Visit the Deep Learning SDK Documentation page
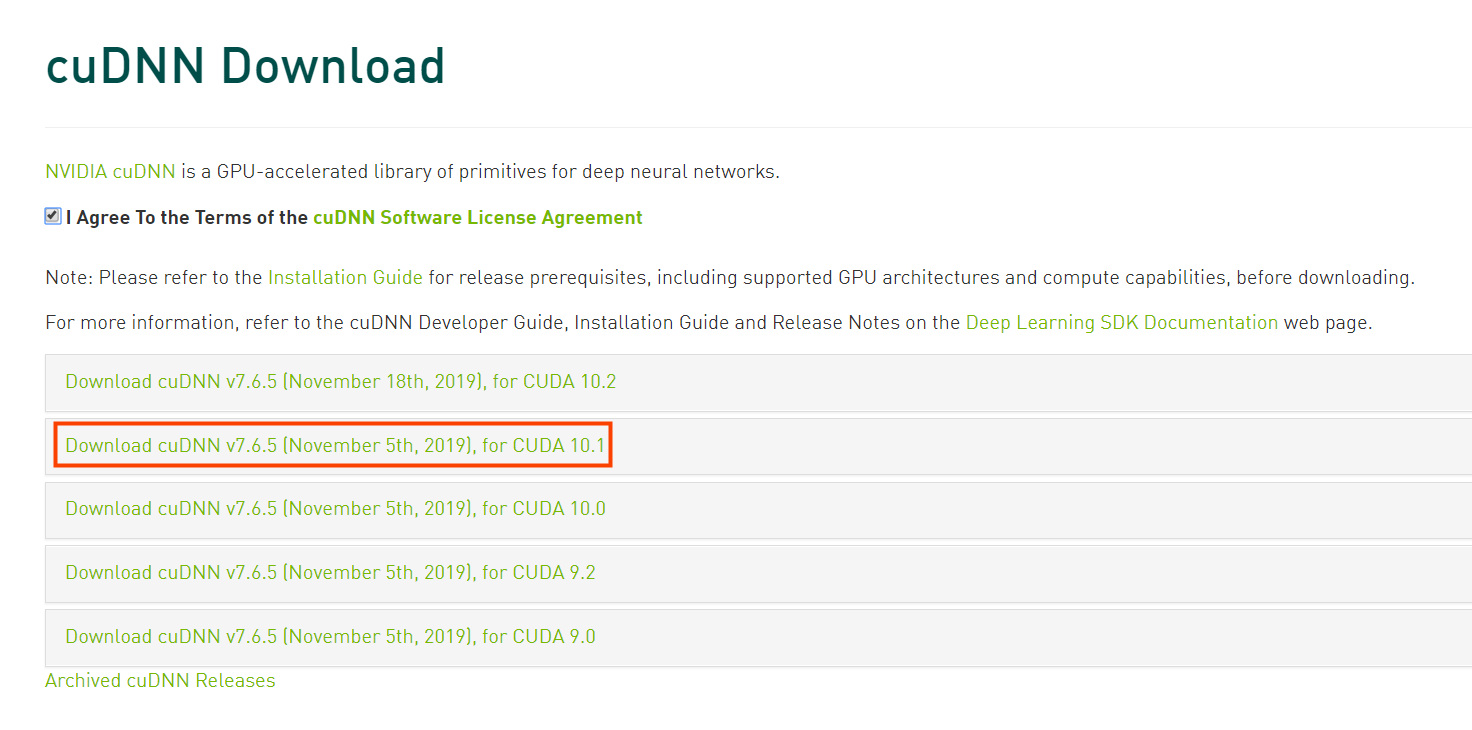Image resolution: width=1472 pixels, height=730 pixels. pyautogui.click(x=1121, y=322)
